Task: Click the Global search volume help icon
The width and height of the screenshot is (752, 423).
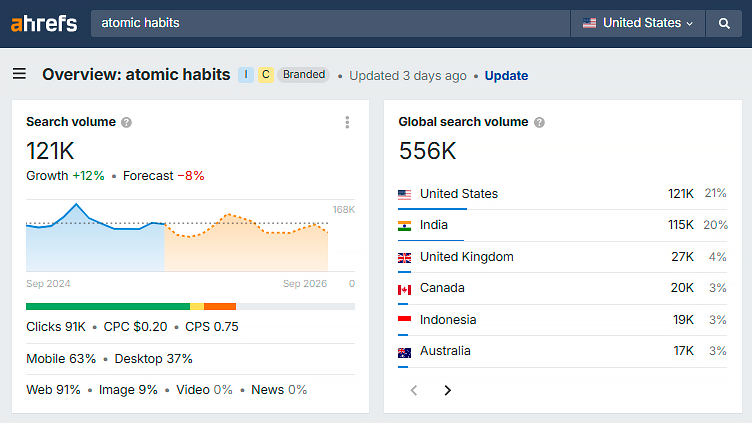Action: 539,122
